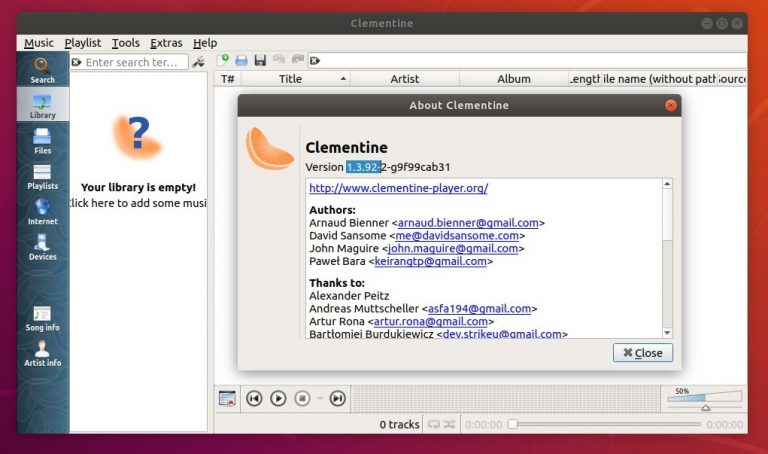Image resolution: width=768 pixels, height=454 pixels.
Task: Click the john.maguire@gmail.com email link
Action: (453, 248)
